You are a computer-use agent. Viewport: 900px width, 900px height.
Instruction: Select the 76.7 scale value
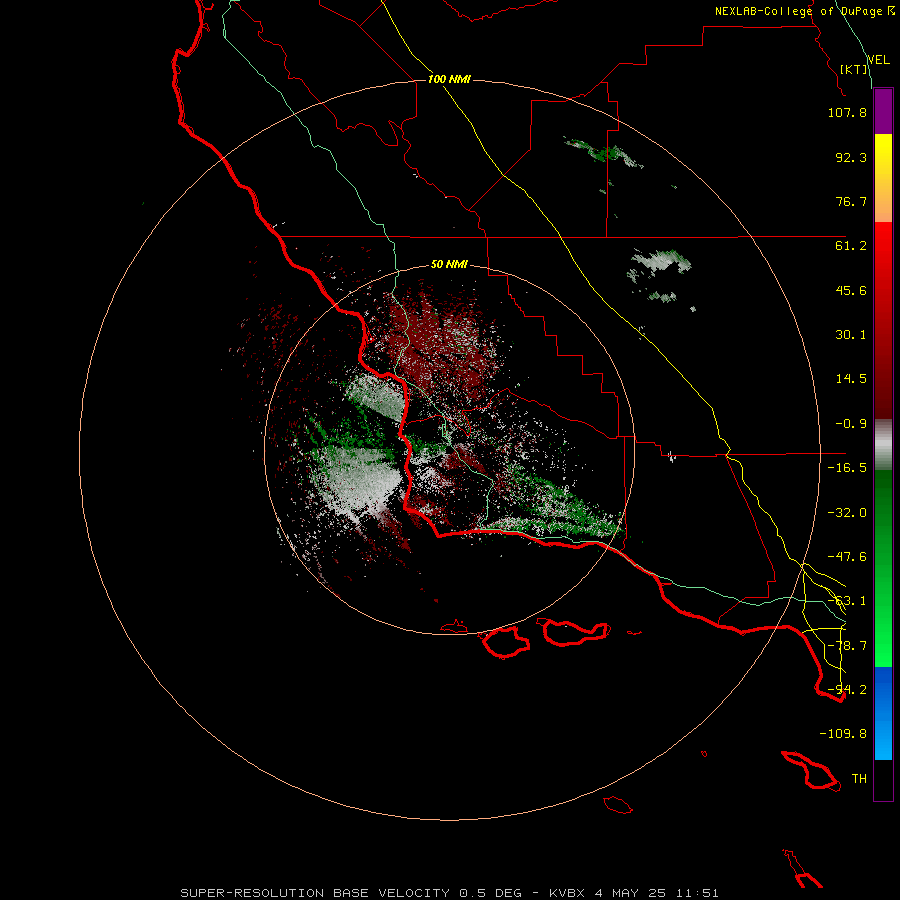tap(851, 201)
